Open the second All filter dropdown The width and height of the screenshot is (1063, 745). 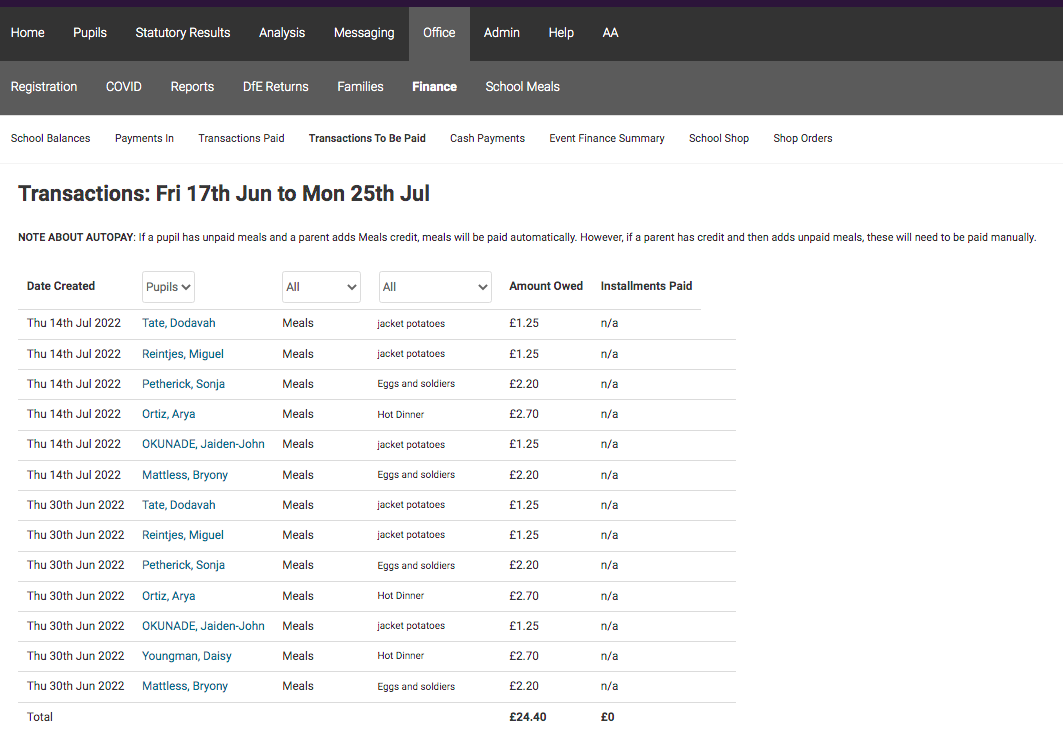[x=434, y=286]
